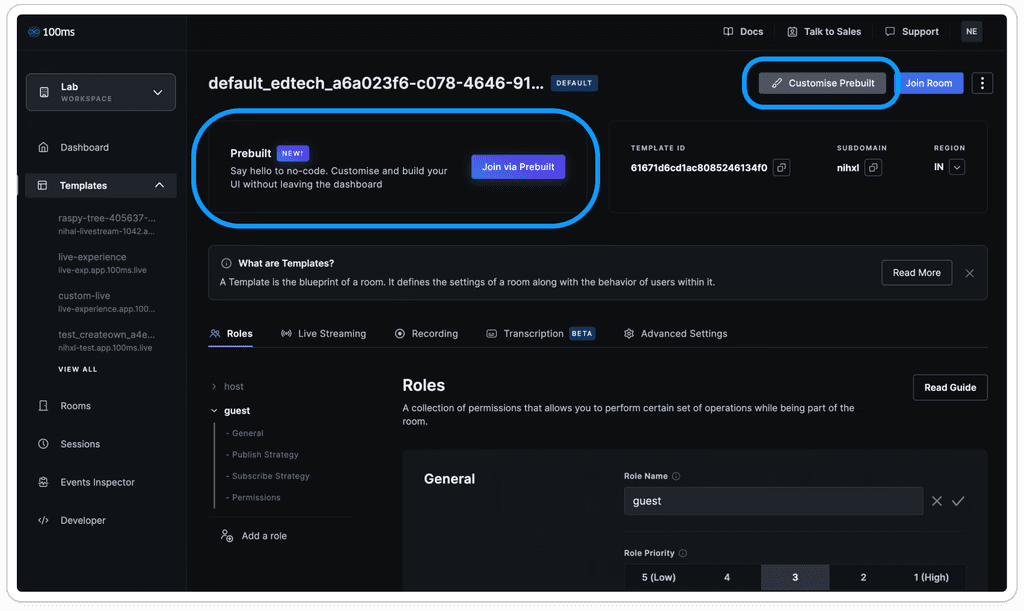Viewport: 1024px width, 611px height.
Task: Click the Recording tab circle icon
Action: [400, 334]
